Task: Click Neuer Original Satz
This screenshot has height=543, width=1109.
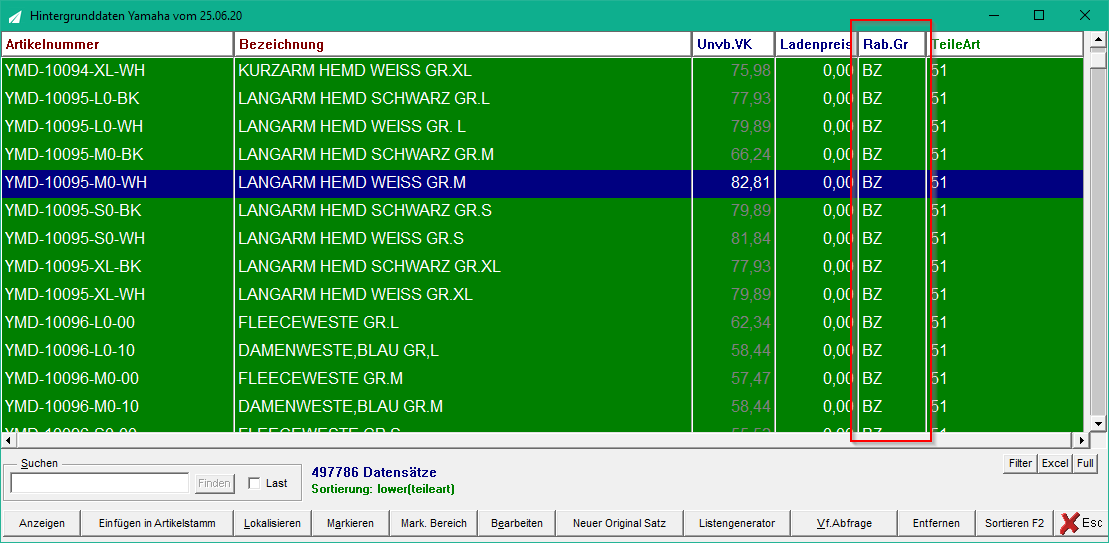Action: click(x=622, y=523)
